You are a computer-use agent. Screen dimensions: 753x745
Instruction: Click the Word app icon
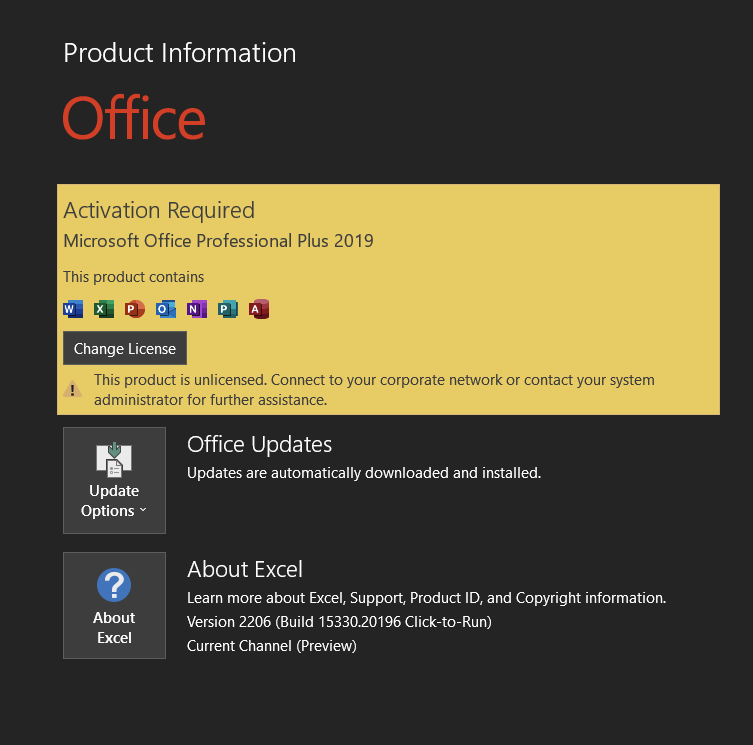point(73,309)
